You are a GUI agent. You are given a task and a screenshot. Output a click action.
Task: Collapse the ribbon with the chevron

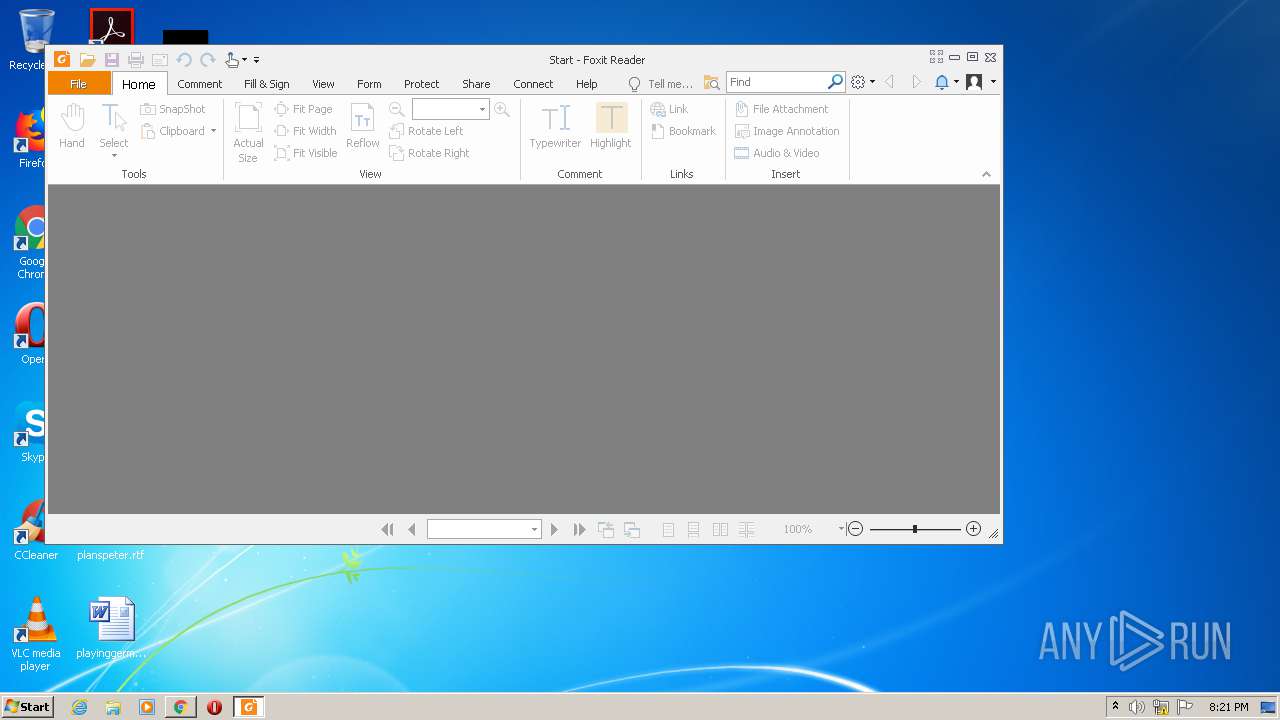[x=986, y=174]
